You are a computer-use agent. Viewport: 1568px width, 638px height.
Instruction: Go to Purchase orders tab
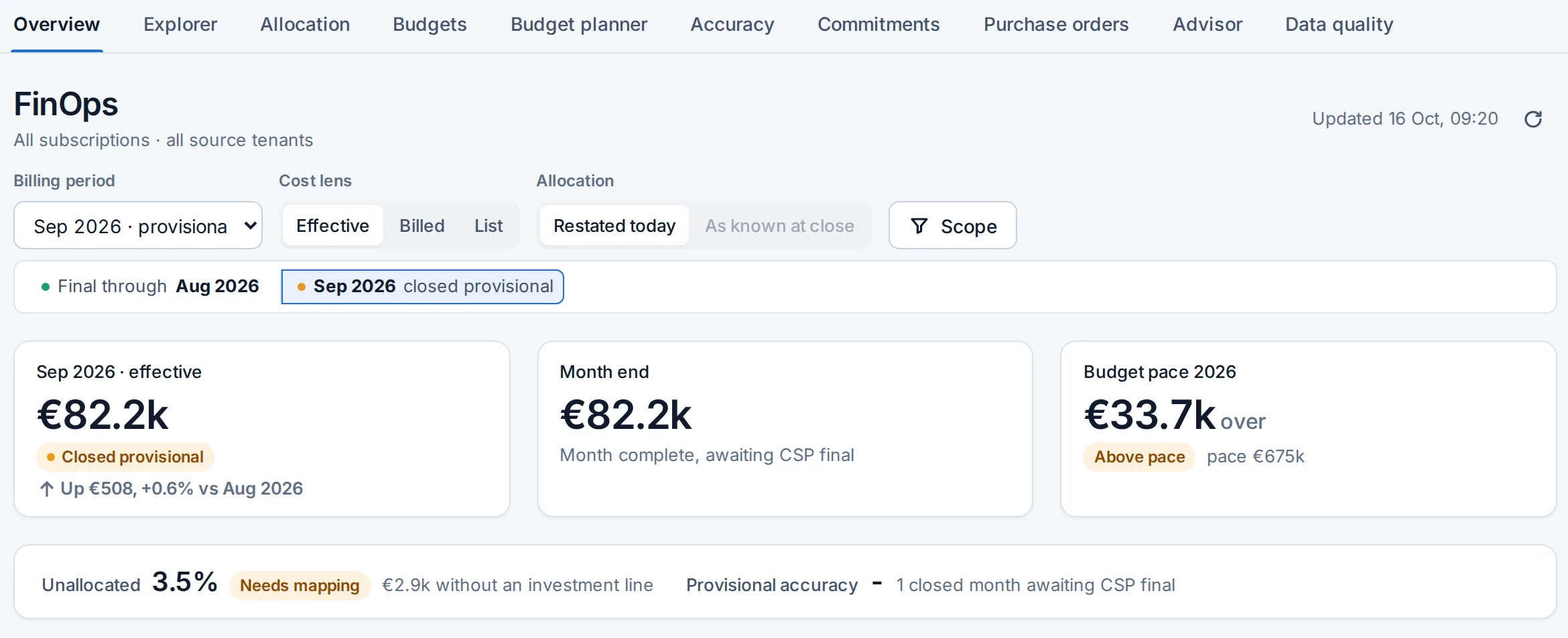click(x=1056, y=25)
